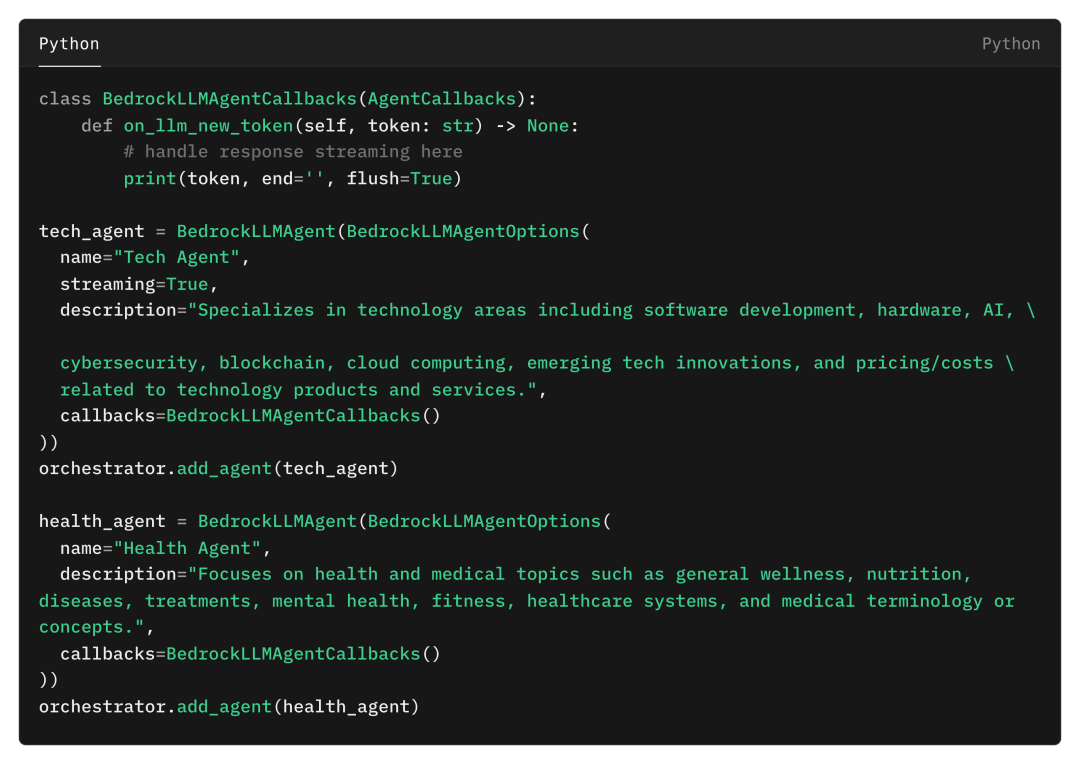
Task: Select the Python tab on the left
Action: coord(69,44)
